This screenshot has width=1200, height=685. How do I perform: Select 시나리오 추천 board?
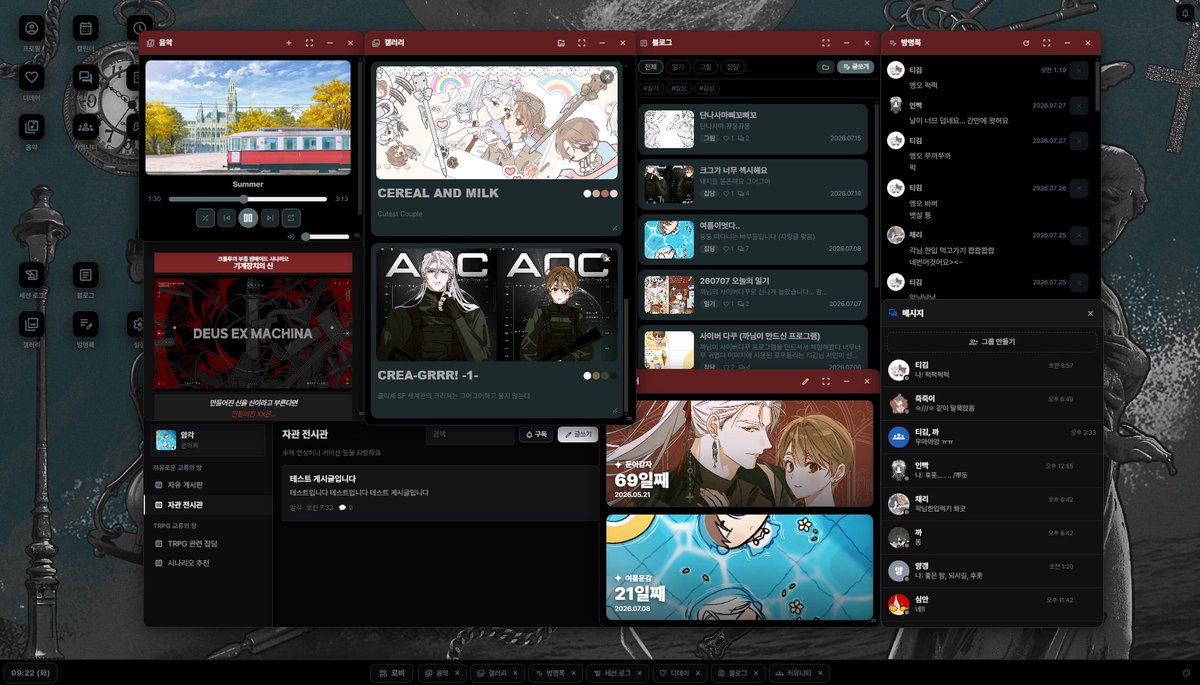(209, 563)
